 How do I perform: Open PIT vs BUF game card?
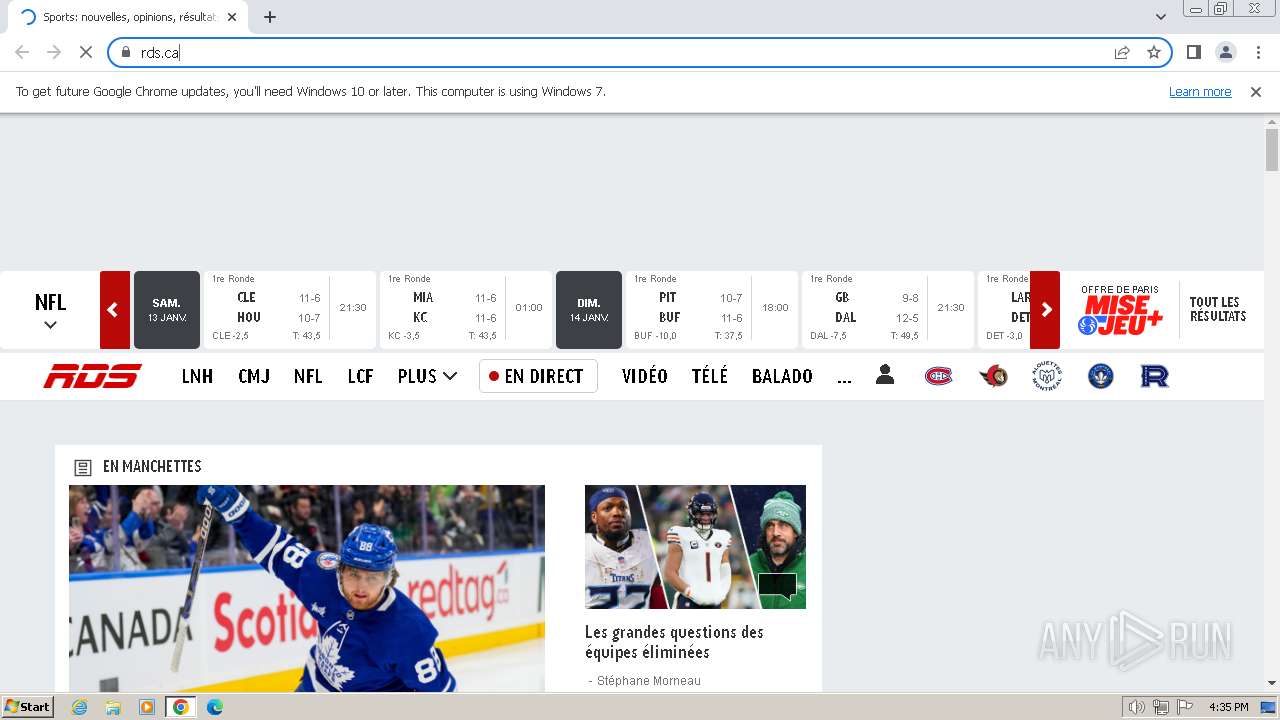712,310
